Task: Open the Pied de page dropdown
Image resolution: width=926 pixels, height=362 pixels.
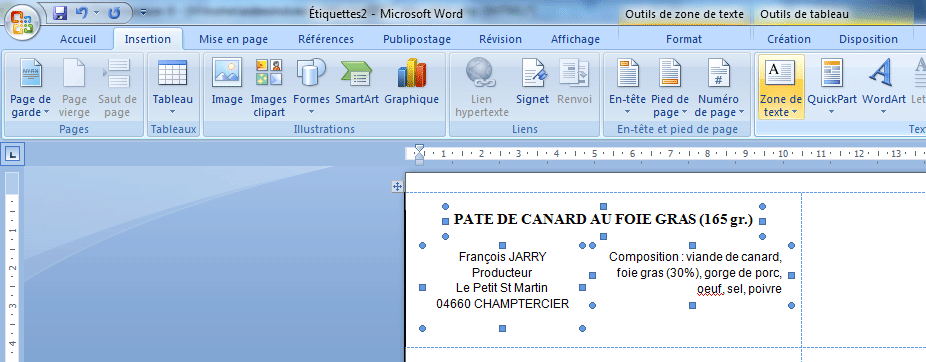Action: [x=670, y=87]
